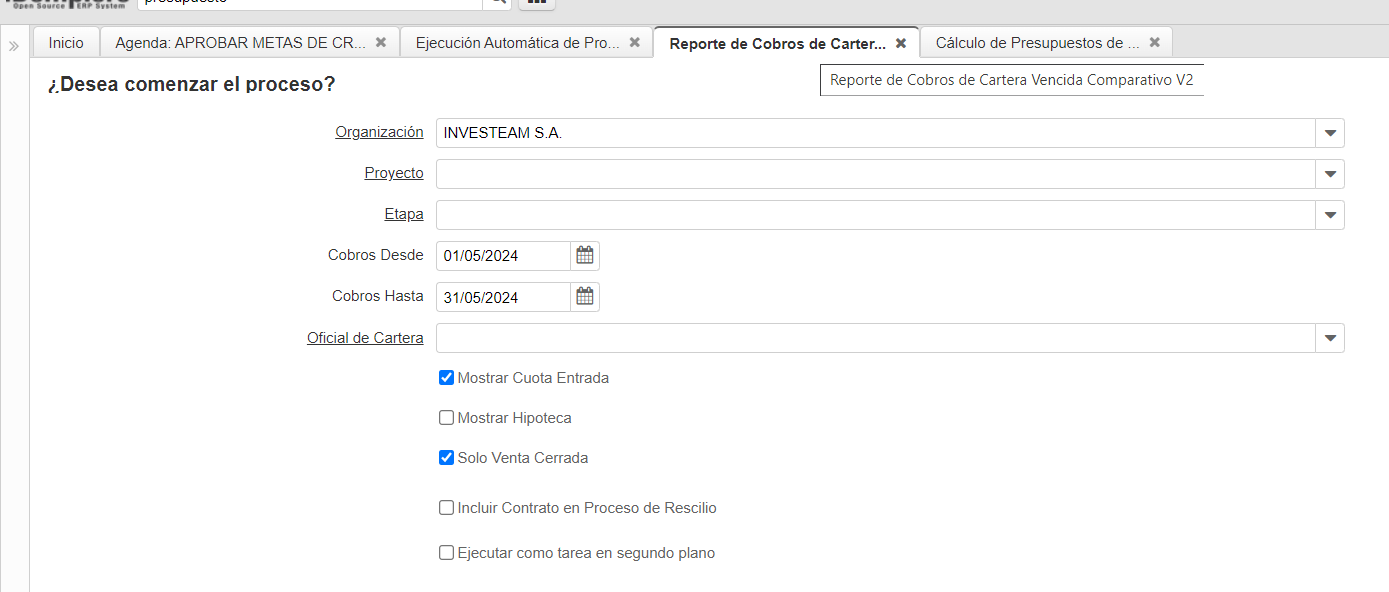Image resolution: width=1389 pixels, height=592 pixels.
Task: Close the Agenda: APROBAR METAS tab
Action: tap(380, 43)
